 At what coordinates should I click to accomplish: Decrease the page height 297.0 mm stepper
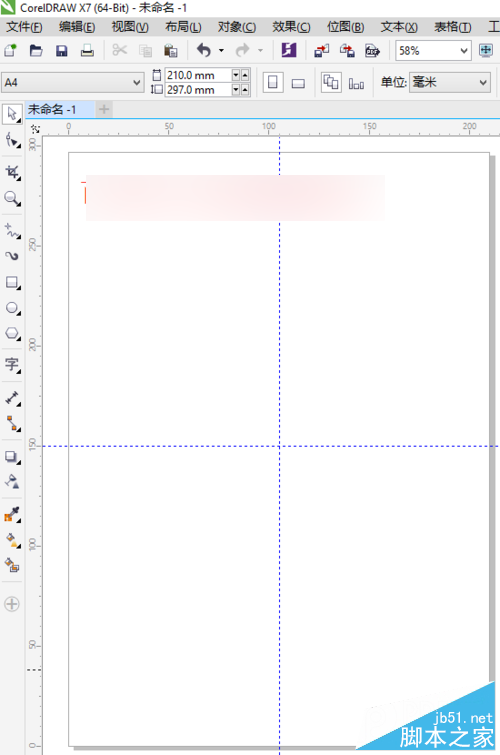click(236, 90)
